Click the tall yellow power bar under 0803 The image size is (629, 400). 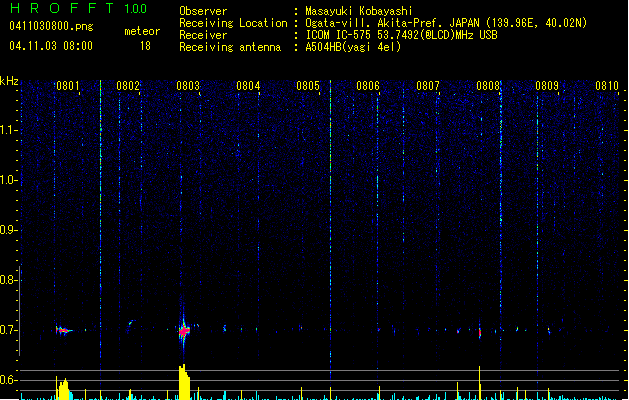click(x=184, y=381)
